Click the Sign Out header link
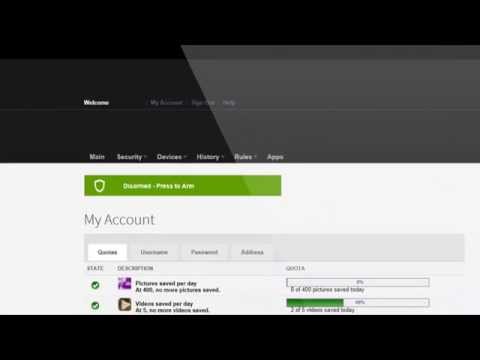 pos(203,103)
